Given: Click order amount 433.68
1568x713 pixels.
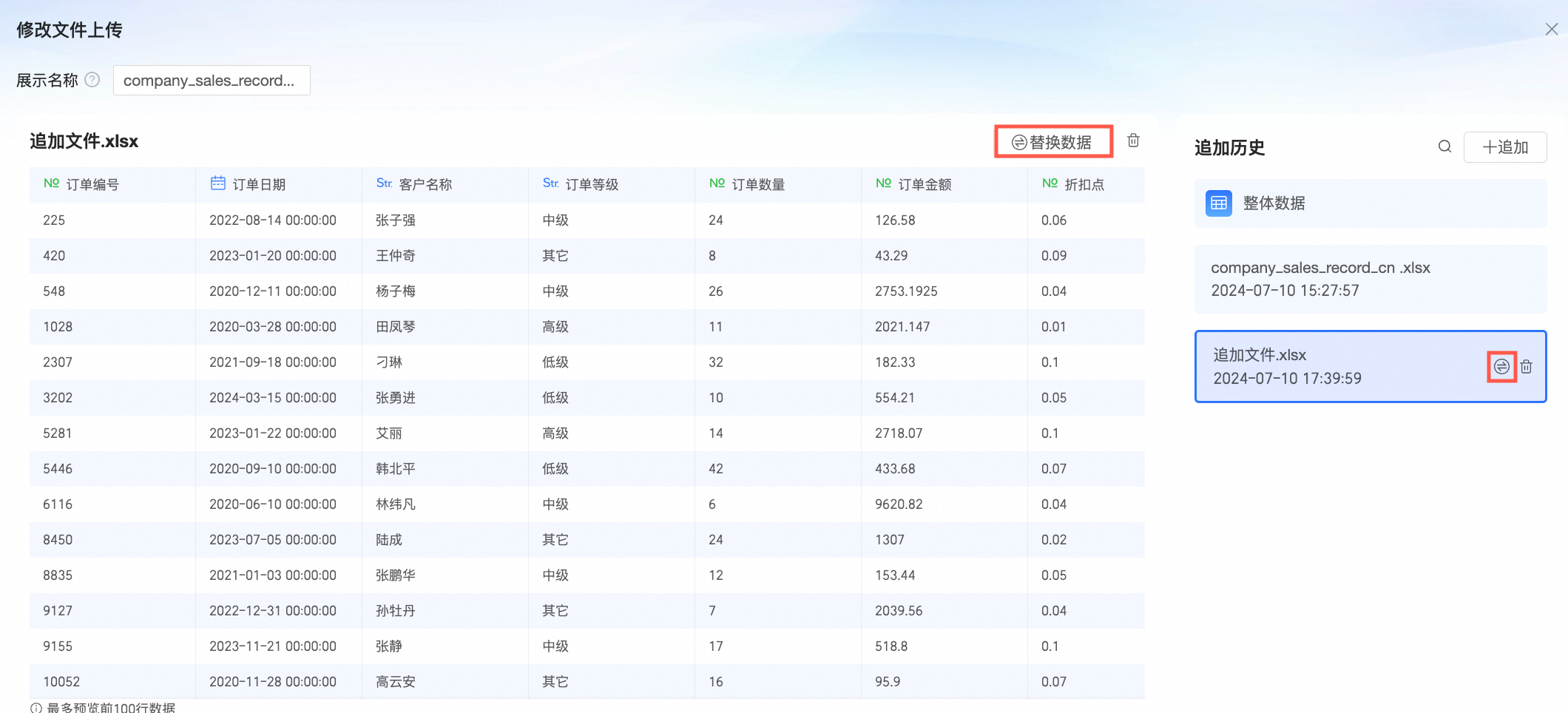Looking at the screenshot, I should pyautogui.click(x=895, y=469).
